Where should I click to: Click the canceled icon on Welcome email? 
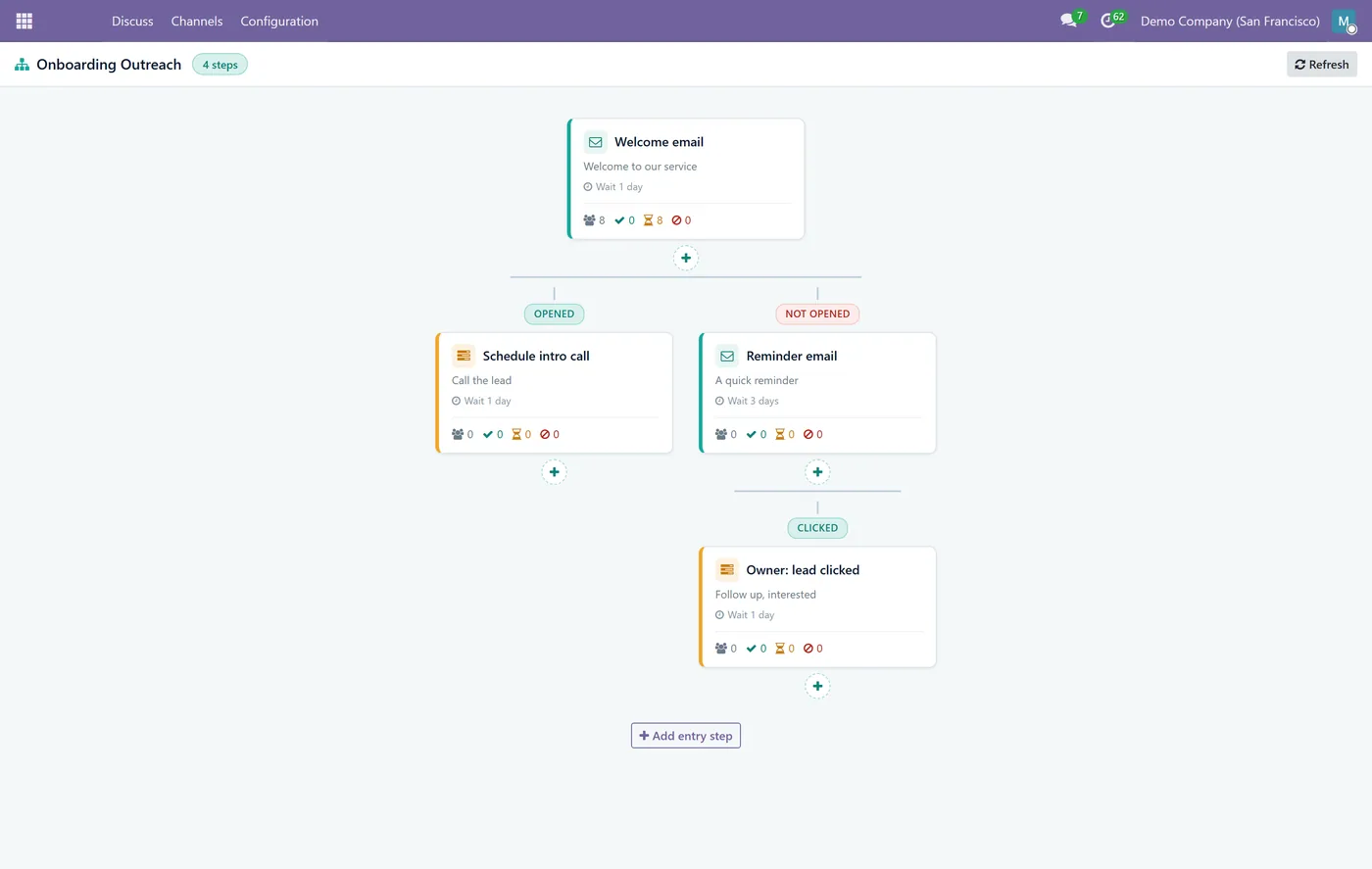pos(676,220)
